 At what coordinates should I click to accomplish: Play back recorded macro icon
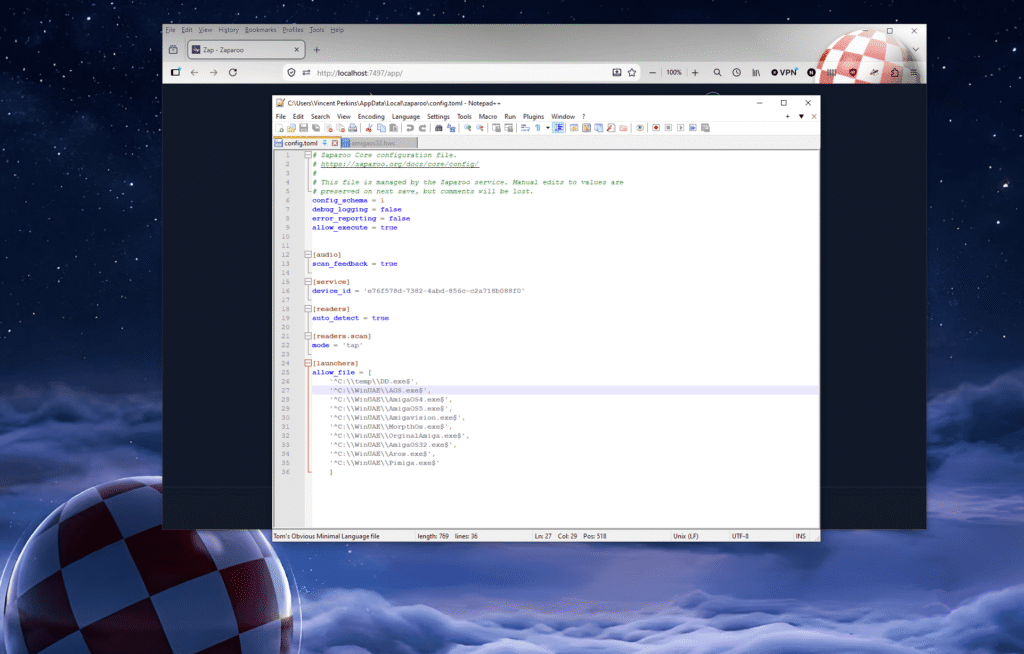(680, 128)
